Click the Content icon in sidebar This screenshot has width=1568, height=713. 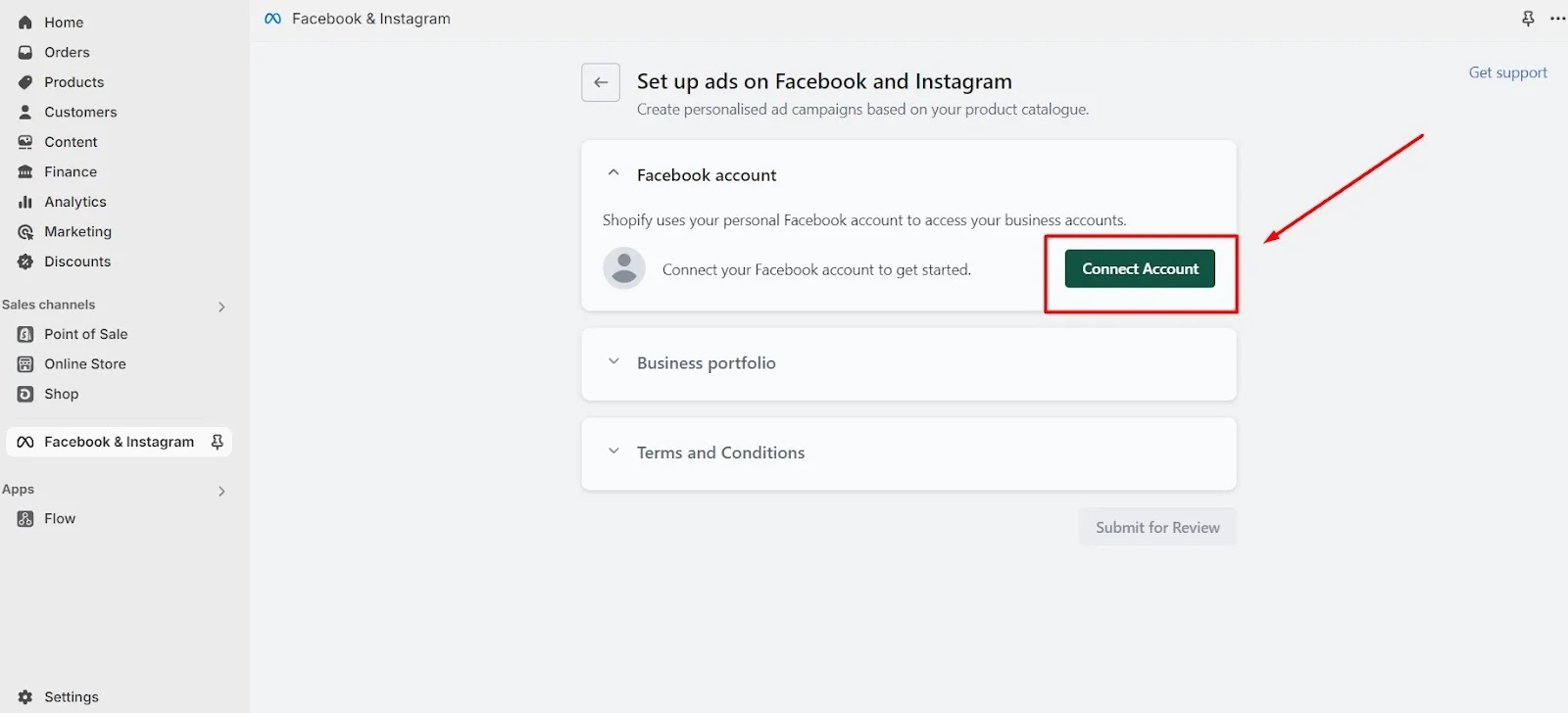(25, 142)
